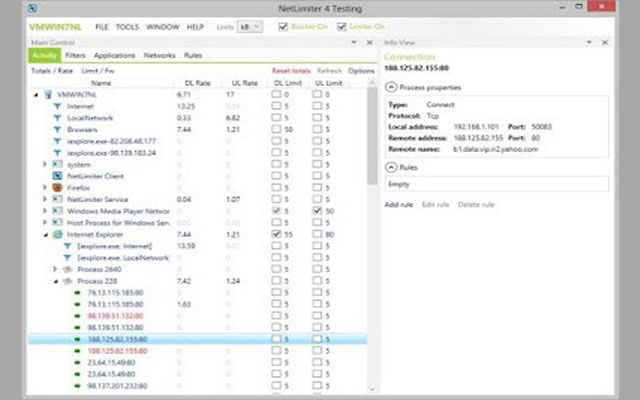This screenshot has width=640, height=400.
Task: Select the Internet Explorer application icon
Action: click(57, 234)
